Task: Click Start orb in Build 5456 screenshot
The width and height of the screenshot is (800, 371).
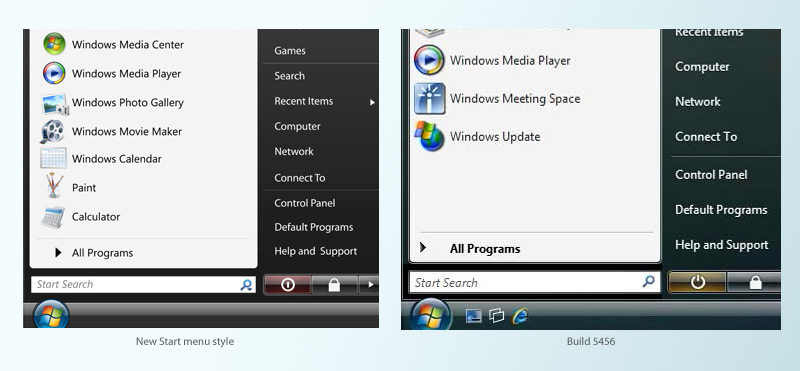Action: click(431, 315)
